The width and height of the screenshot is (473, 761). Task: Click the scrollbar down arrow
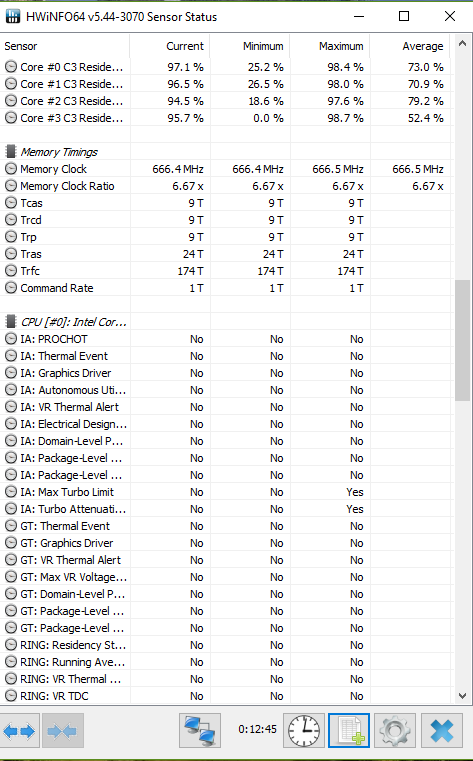[x=462, y=695]
